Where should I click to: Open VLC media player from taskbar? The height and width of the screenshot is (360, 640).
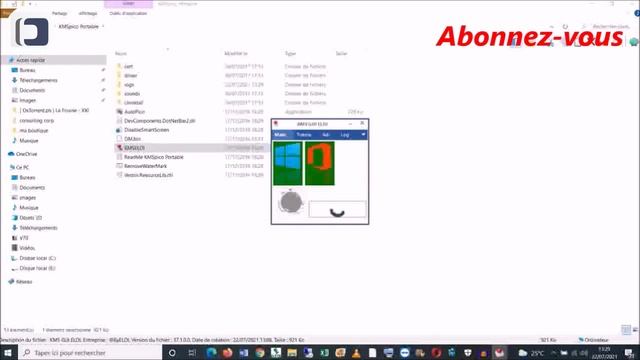click(356, 353)
